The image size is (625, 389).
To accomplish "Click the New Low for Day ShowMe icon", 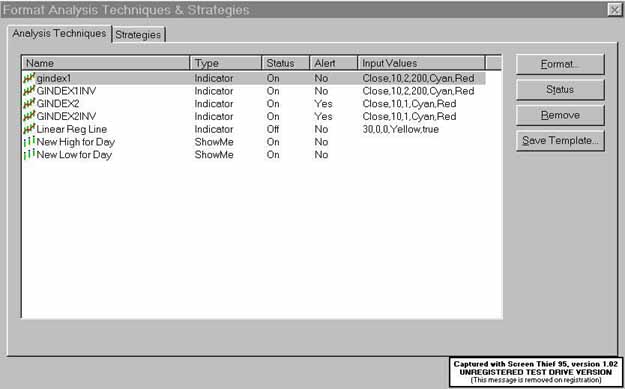I will 29,155.
